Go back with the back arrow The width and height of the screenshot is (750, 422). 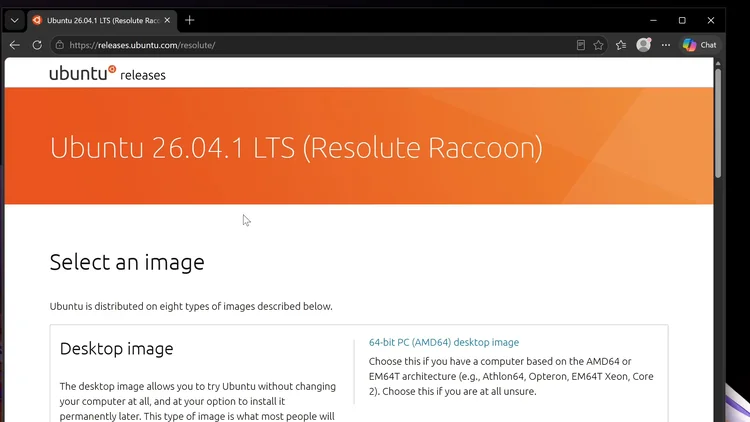pyautogui.click(x=14, y=45)
